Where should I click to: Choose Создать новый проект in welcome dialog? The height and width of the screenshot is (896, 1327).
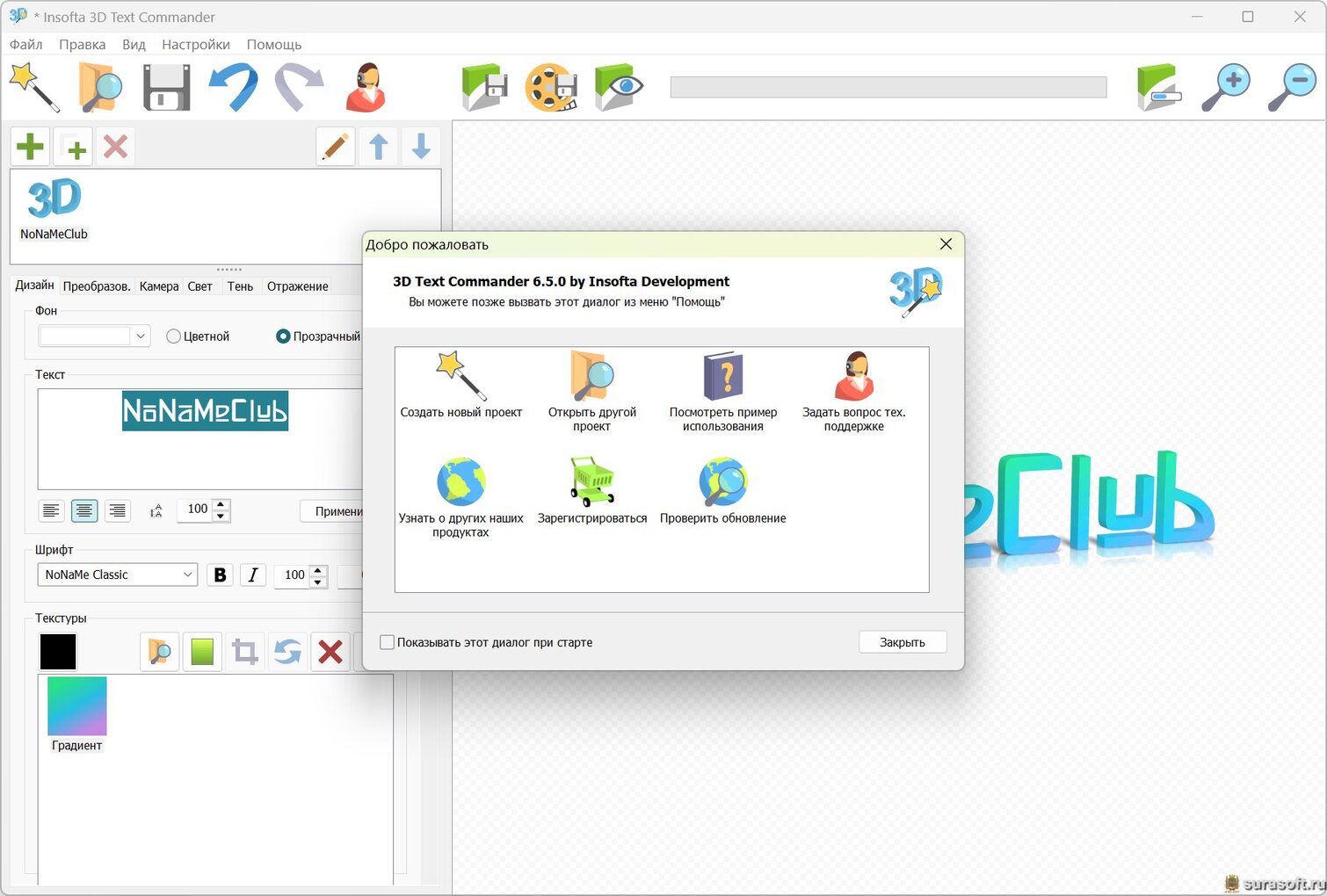point(461,386)
